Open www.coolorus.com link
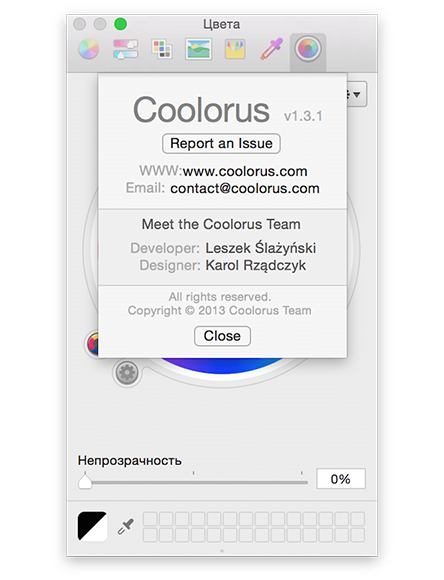The height and width of the screenshot is (580, 444). coord(245,171)
